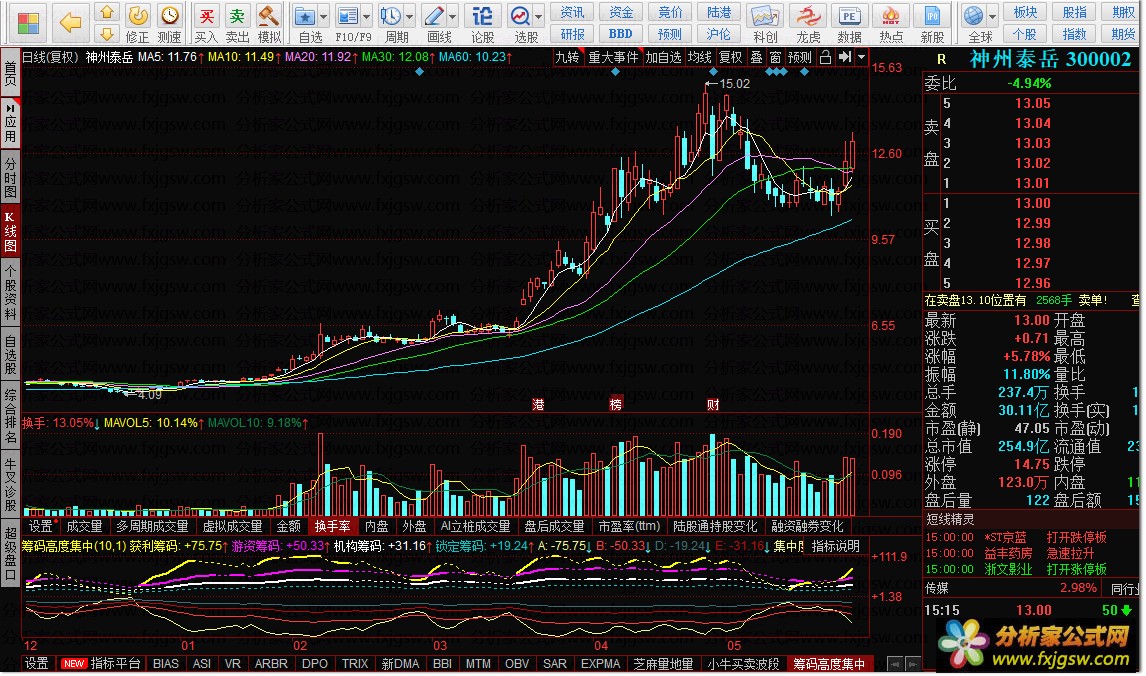Toggle 重大事件 major events display
The width and height of the screenshot is (1146, 676).
point(613,57)
